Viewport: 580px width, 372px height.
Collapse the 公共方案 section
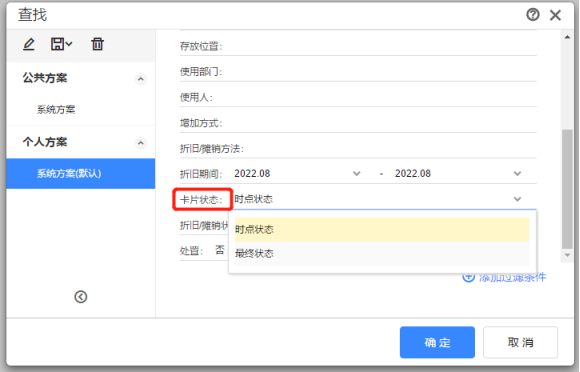[x=141, y=79]
